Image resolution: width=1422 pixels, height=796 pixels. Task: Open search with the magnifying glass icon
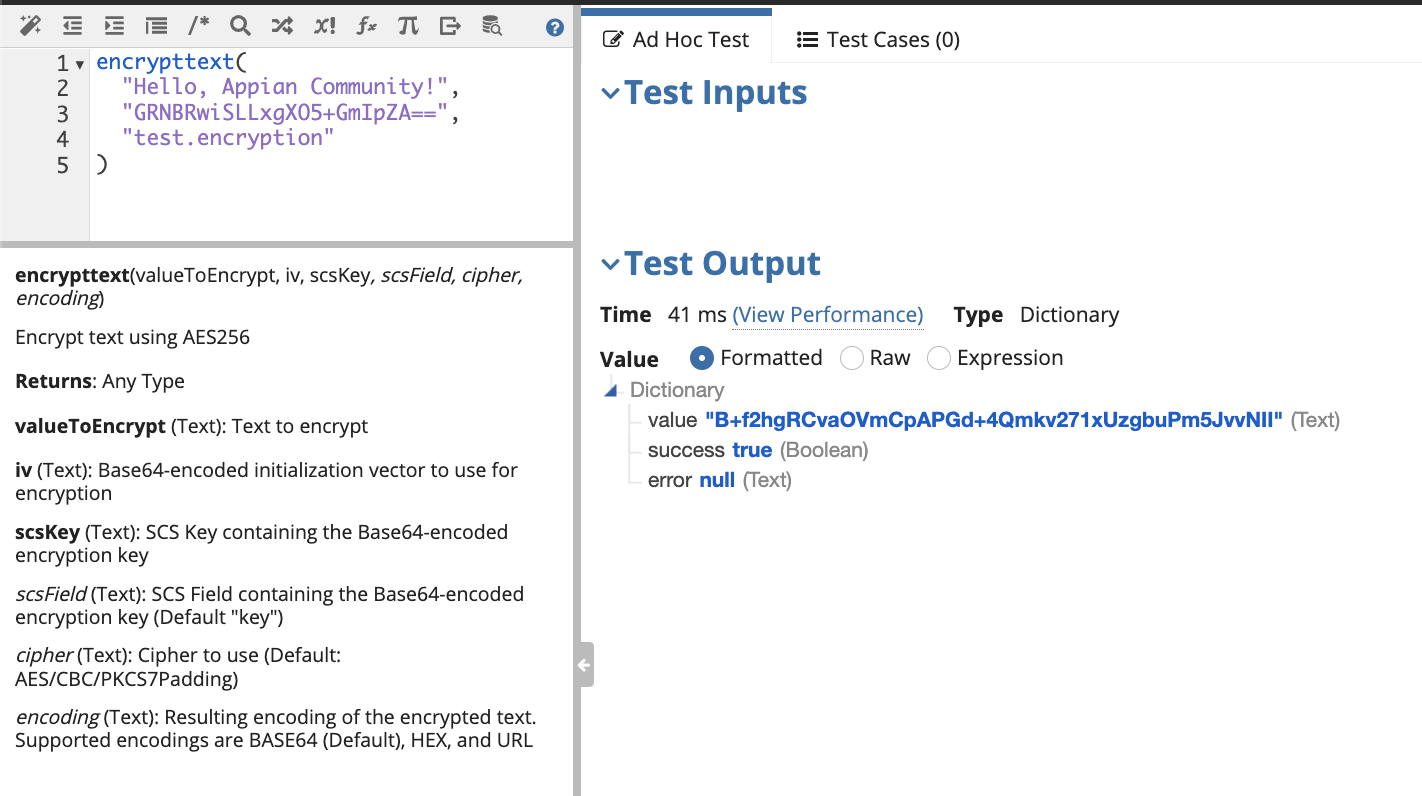pyautogui.click(x=240, y=26)
